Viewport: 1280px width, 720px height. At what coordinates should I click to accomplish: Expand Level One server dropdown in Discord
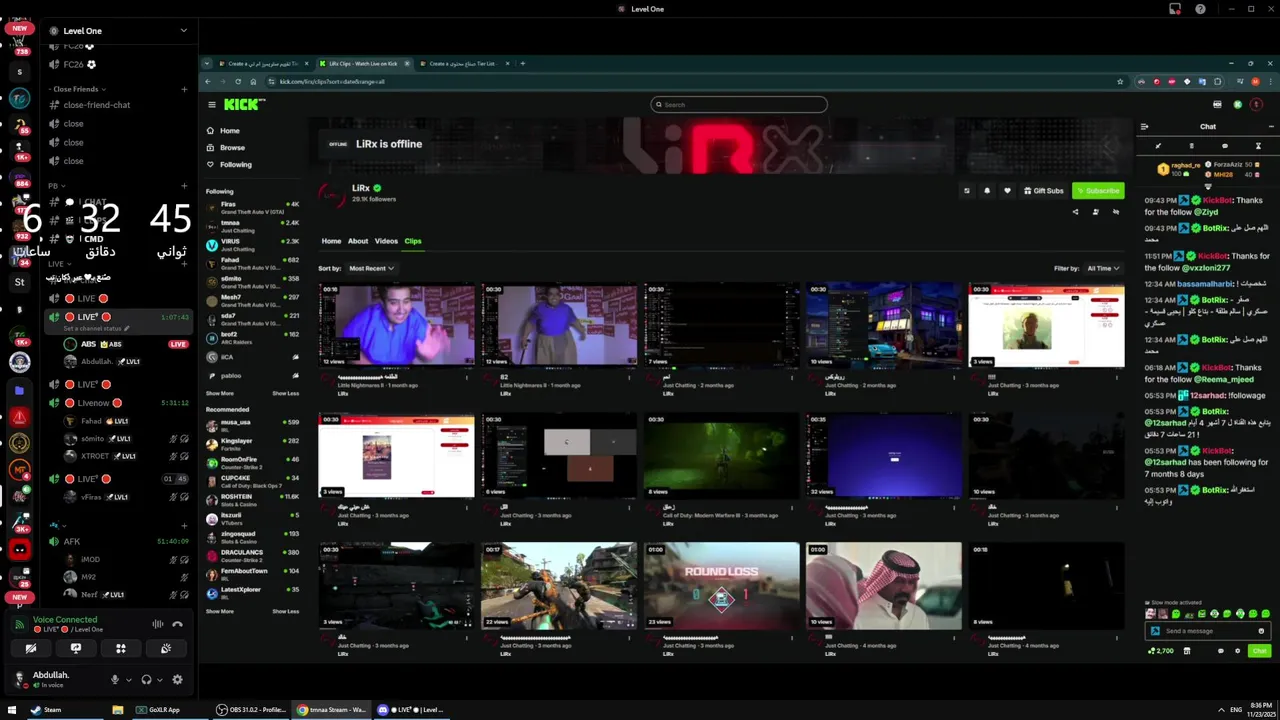click(183, 31)
